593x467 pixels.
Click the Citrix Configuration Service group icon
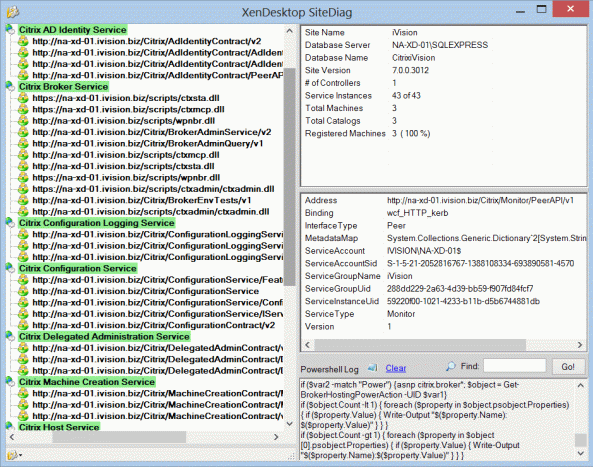pos(10,268)
